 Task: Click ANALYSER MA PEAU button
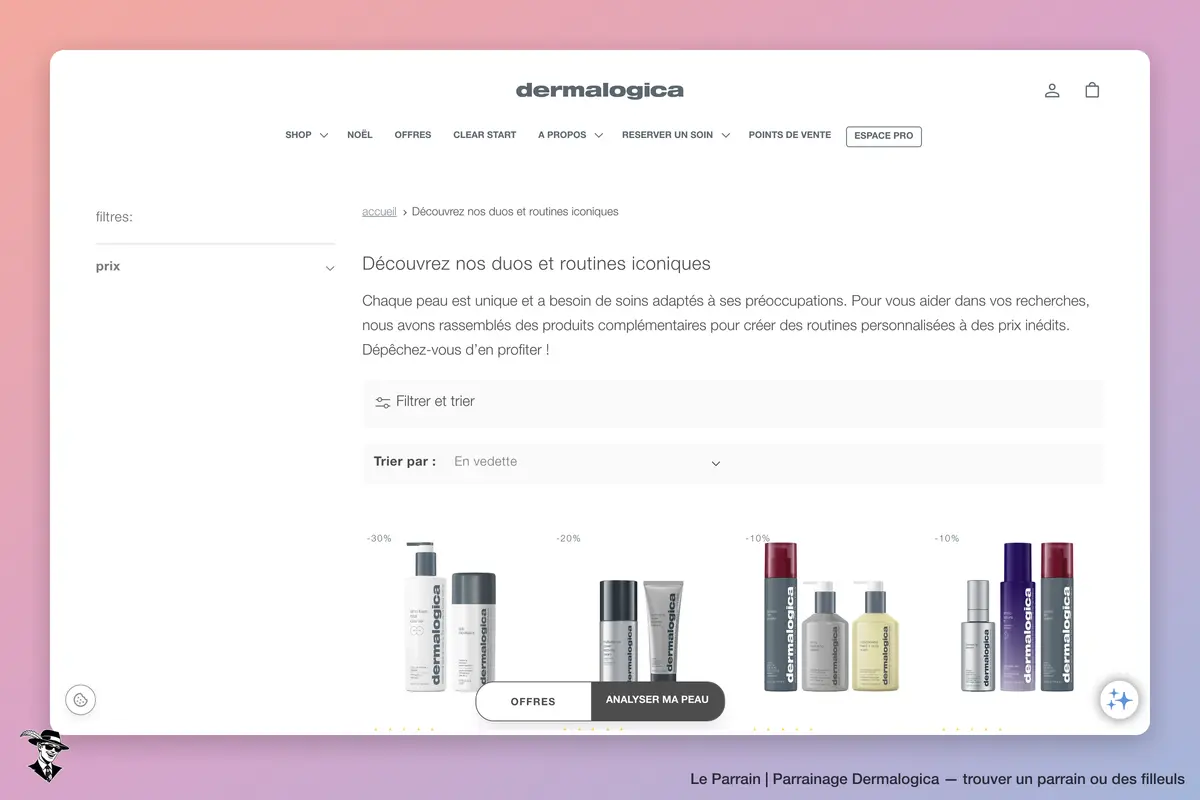pos(657,700)
